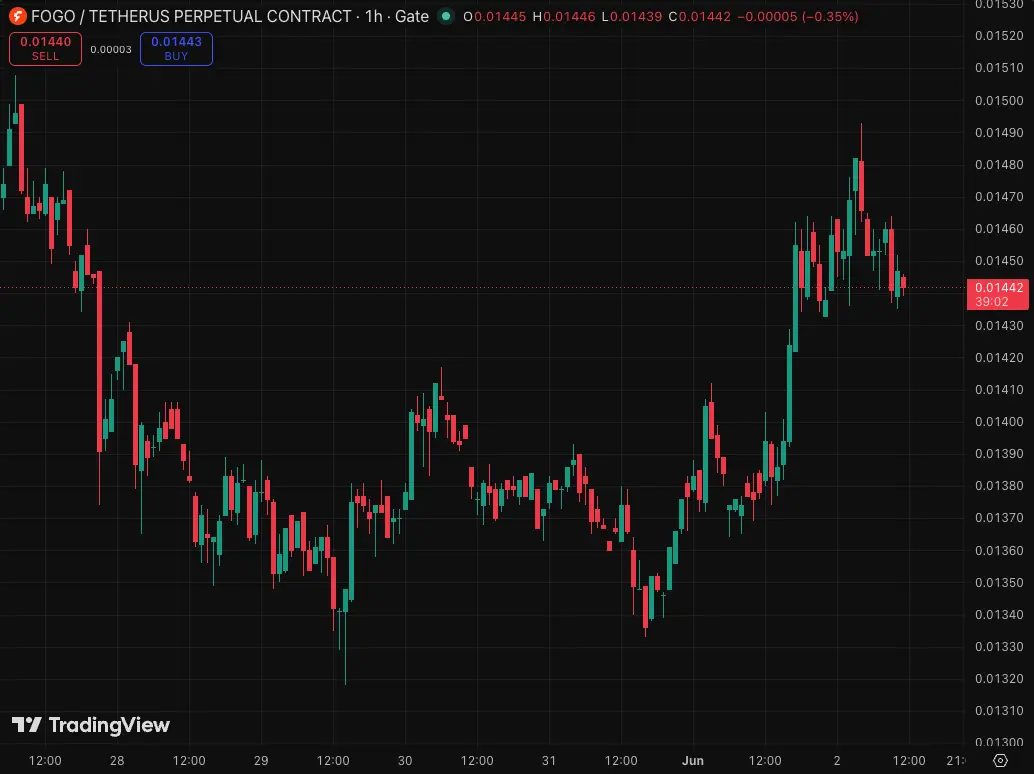1034x774 pixels.
Task: Click the 0.00003 spread value
Action: [x=111, y=49]
